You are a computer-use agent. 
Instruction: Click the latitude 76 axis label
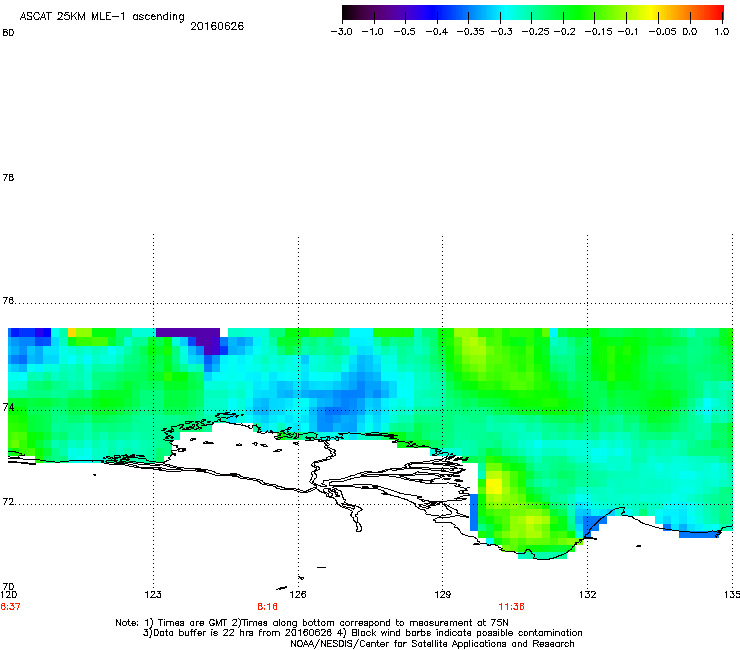click(x=8, y=301)
